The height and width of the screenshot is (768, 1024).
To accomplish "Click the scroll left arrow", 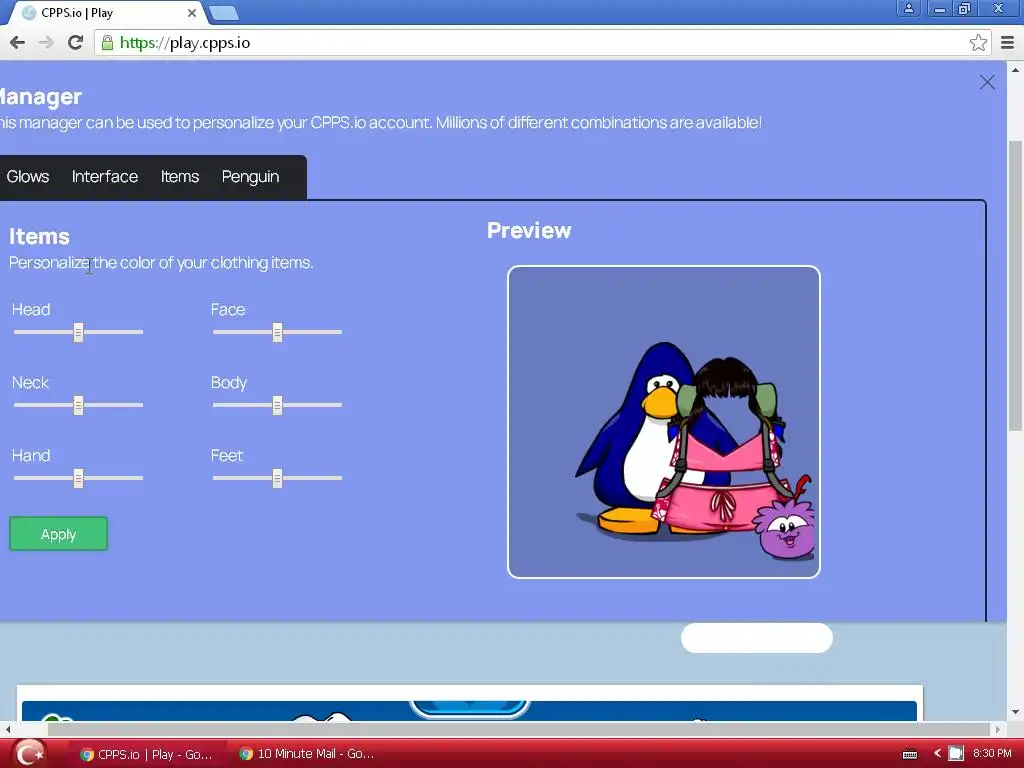I will click(x=7, y=729).
